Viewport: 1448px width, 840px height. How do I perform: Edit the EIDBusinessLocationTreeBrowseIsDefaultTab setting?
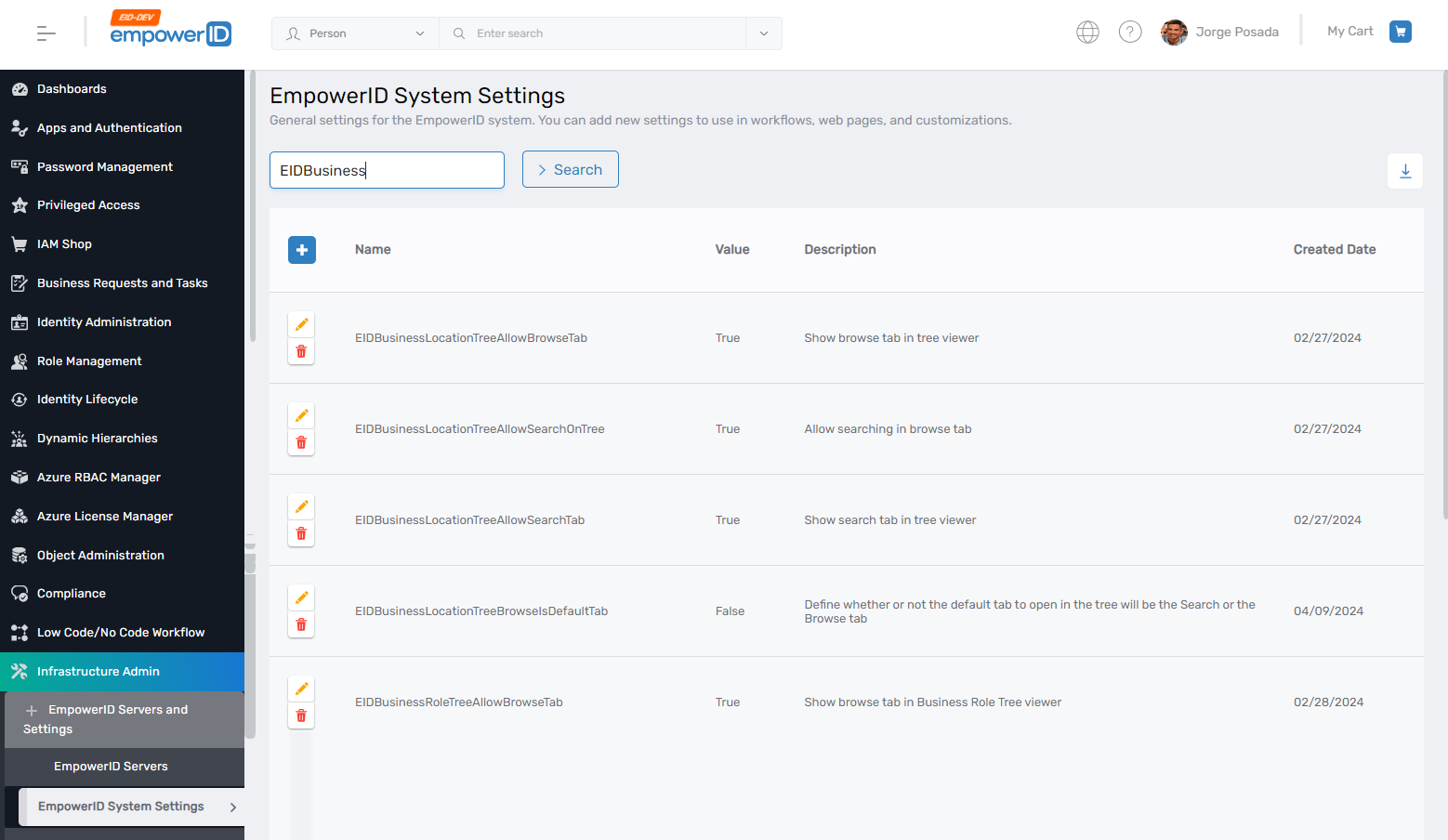point(301,597)
